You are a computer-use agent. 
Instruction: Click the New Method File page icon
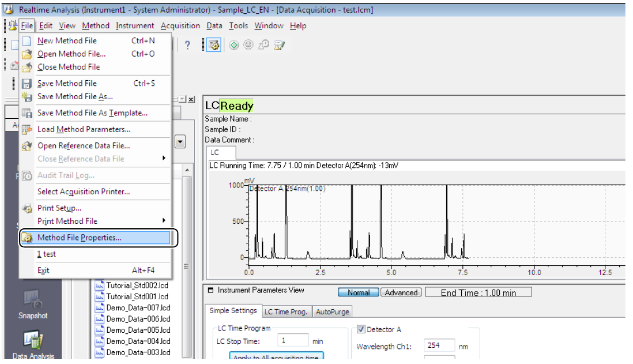coord(27,41)
